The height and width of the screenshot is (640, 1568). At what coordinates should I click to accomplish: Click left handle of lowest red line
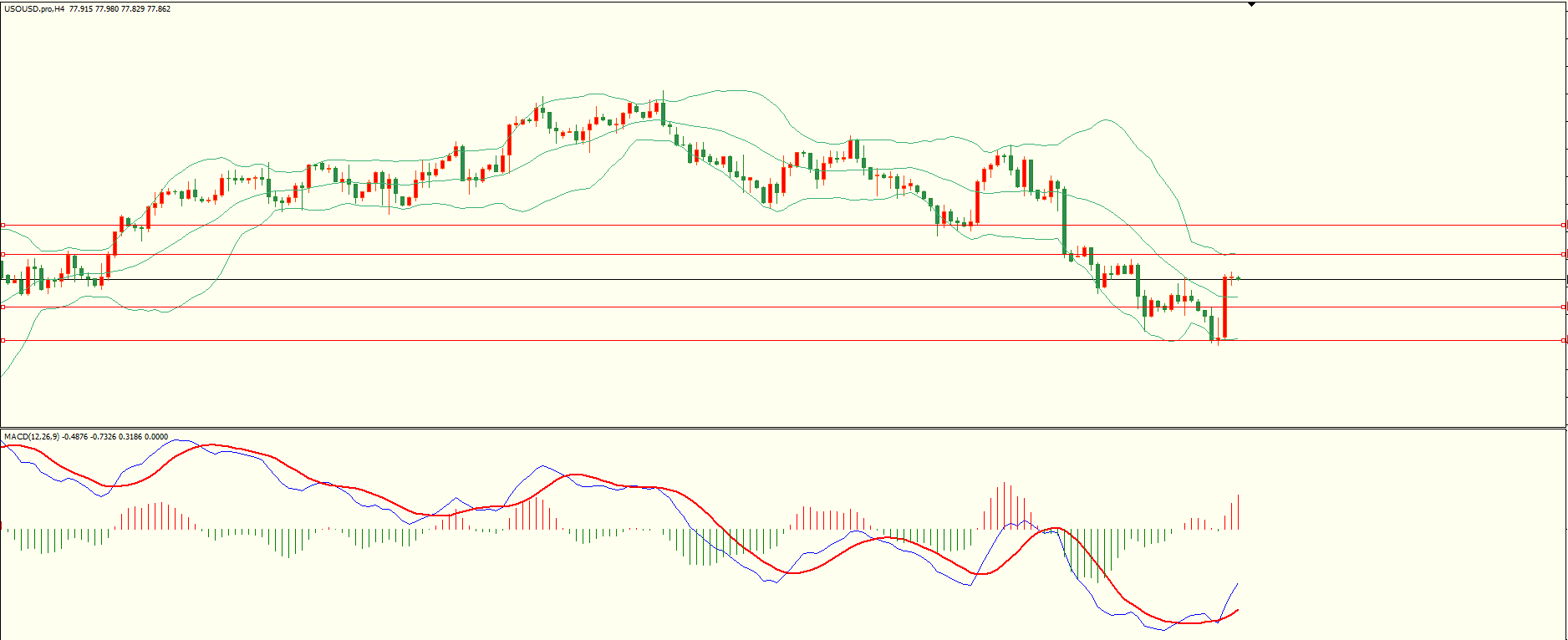3,340
